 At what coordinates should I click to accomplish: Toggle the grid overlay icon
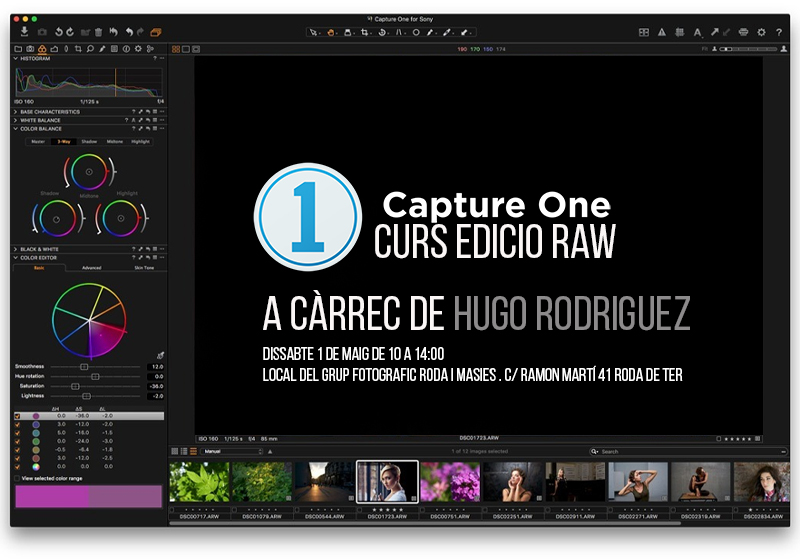click(x=680, y=32)
